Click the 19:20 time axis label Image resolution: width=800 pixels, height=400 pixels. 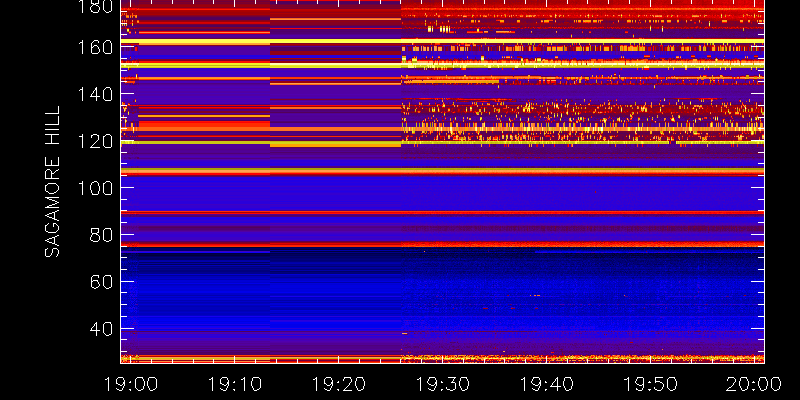pyautogui.click(x=338, y=384)
